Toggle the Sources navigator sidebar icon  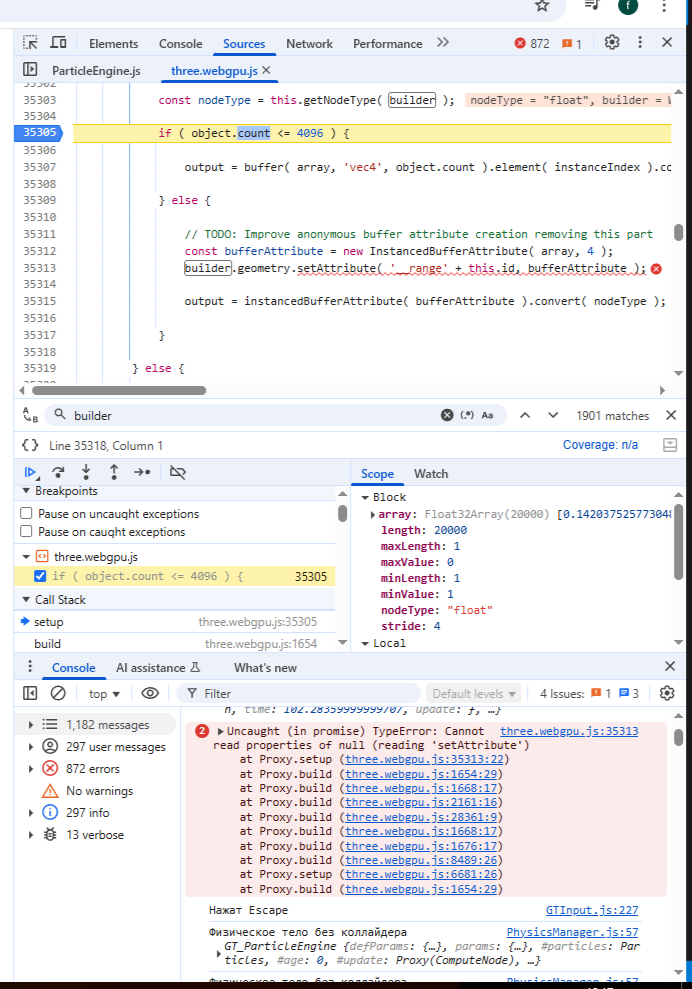pos(30,69)
